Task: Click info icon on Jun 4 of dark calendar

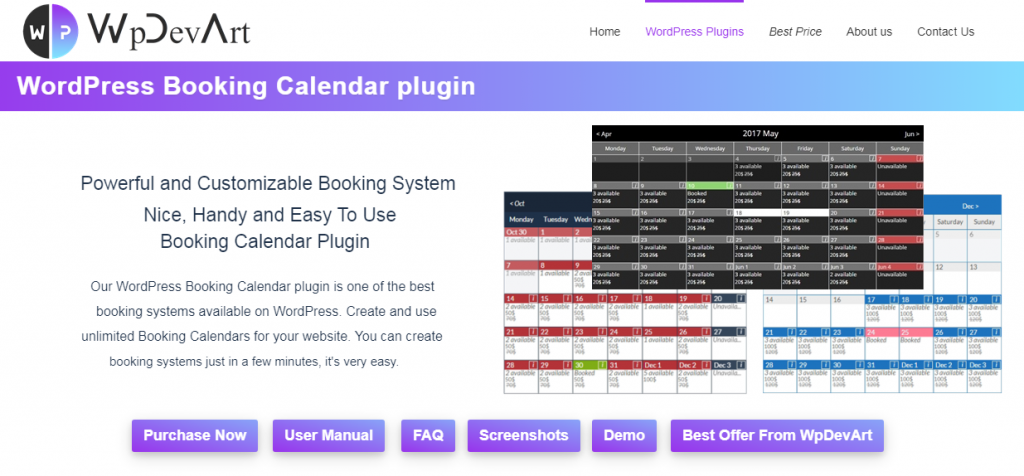Action: click(920, 267)
